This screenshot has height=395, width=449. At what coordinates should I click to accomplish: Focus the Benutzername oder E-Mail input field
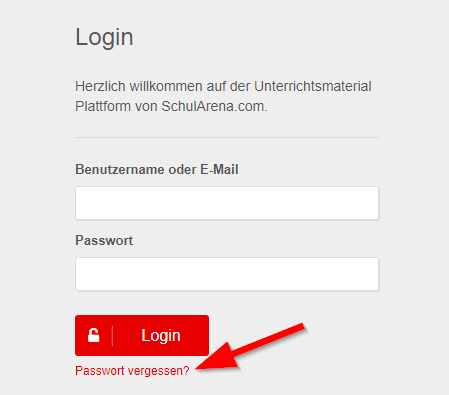pyautogui.click(x=227, y=203)
